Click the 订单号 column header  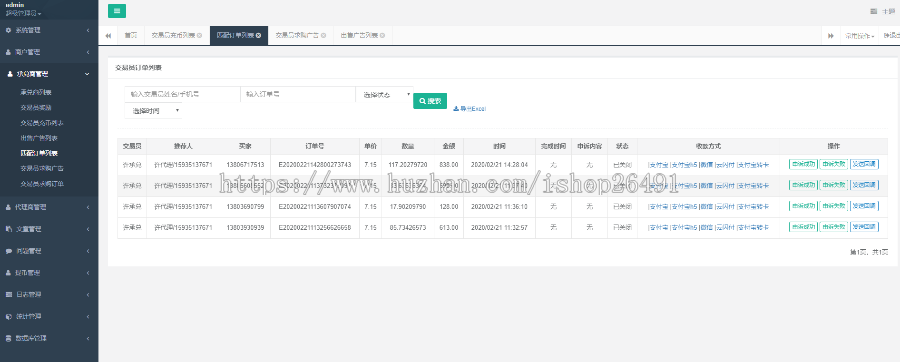pos(315,146)
